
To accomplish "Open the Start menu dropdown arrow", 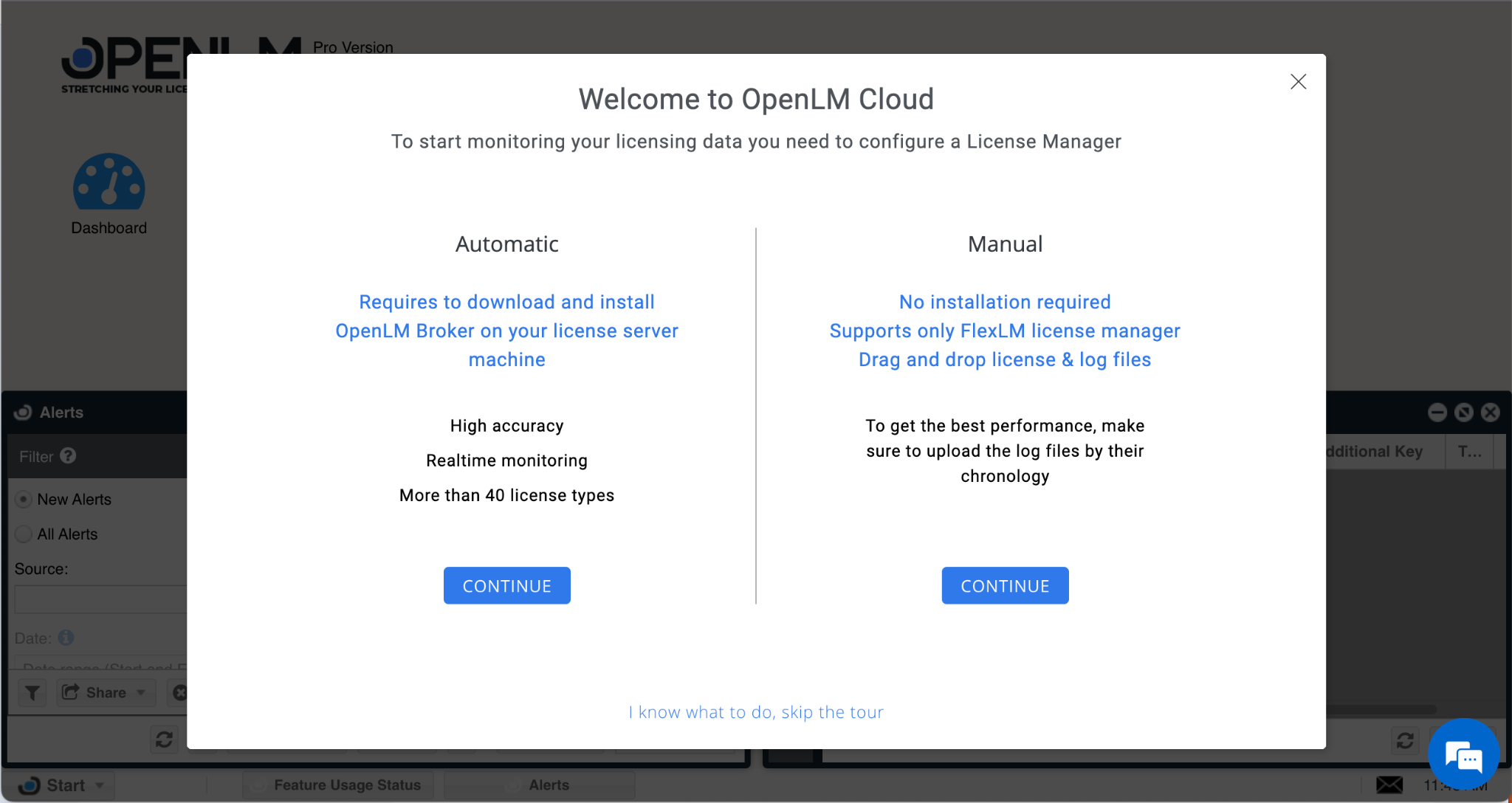I will [100, 785].
